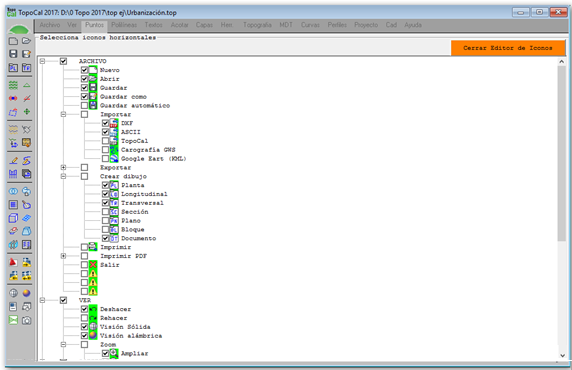
Task: Click the magnifier icon beside Ampliar
Action: tap(114, 353)
